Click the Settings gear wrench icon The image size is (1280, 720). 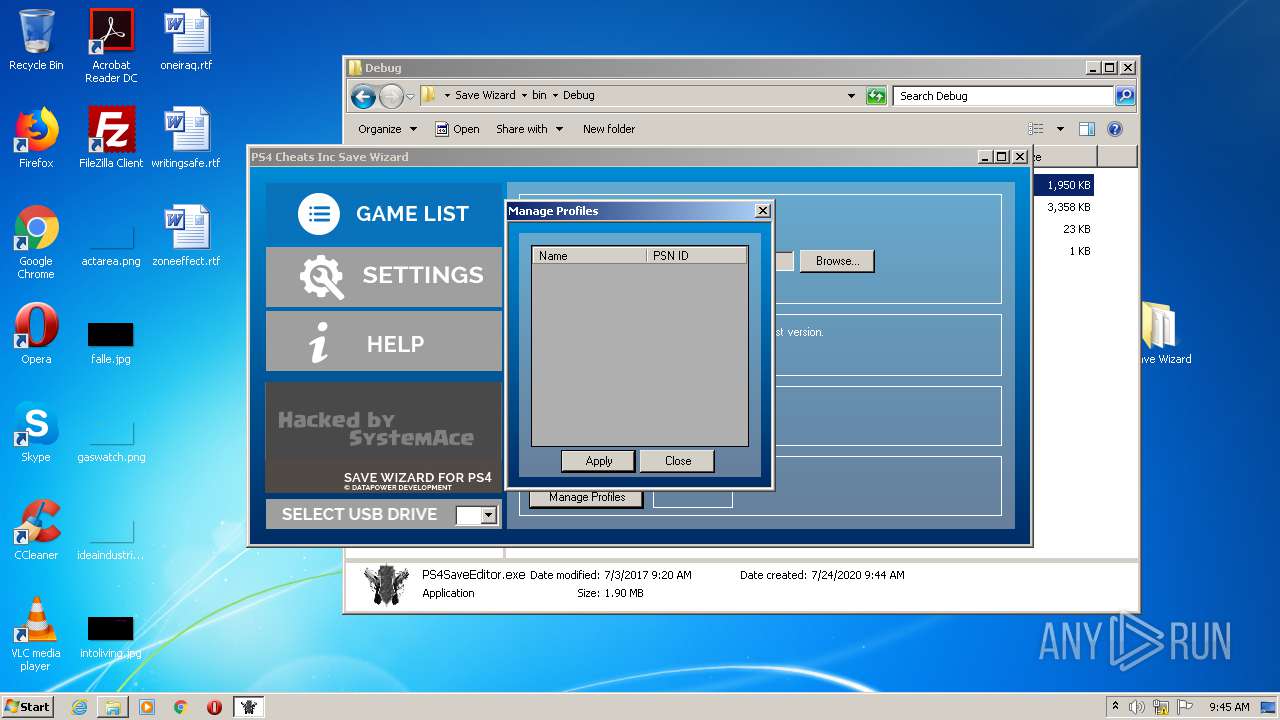point(322,277)
